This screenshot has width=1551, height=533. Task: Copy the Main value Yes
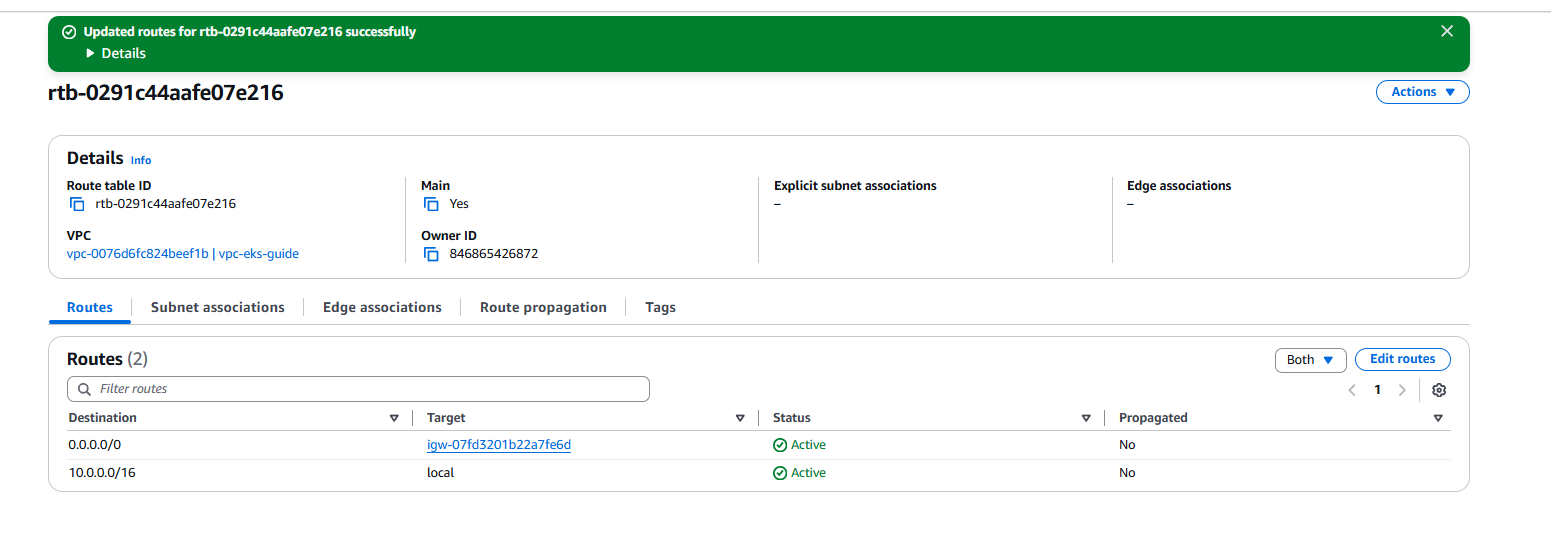[x=431, y=204]
